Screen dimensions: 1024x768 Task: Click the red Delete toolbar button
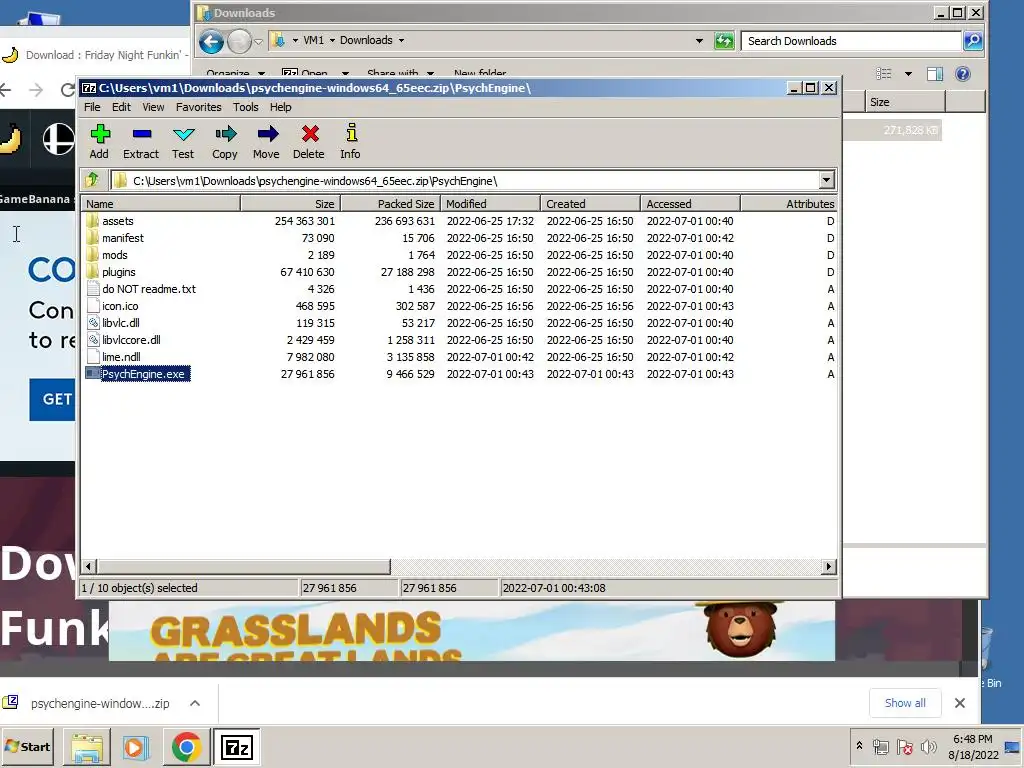[309, 142]
